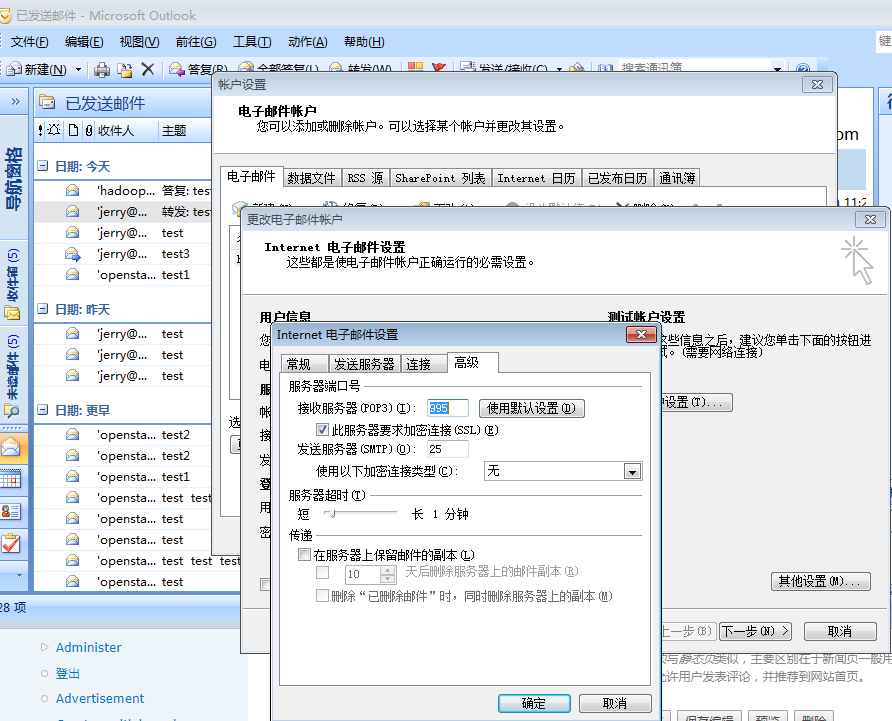Open the Tasks navigation button
Screen dimensions: 892x721
click(x=11, y=544)
